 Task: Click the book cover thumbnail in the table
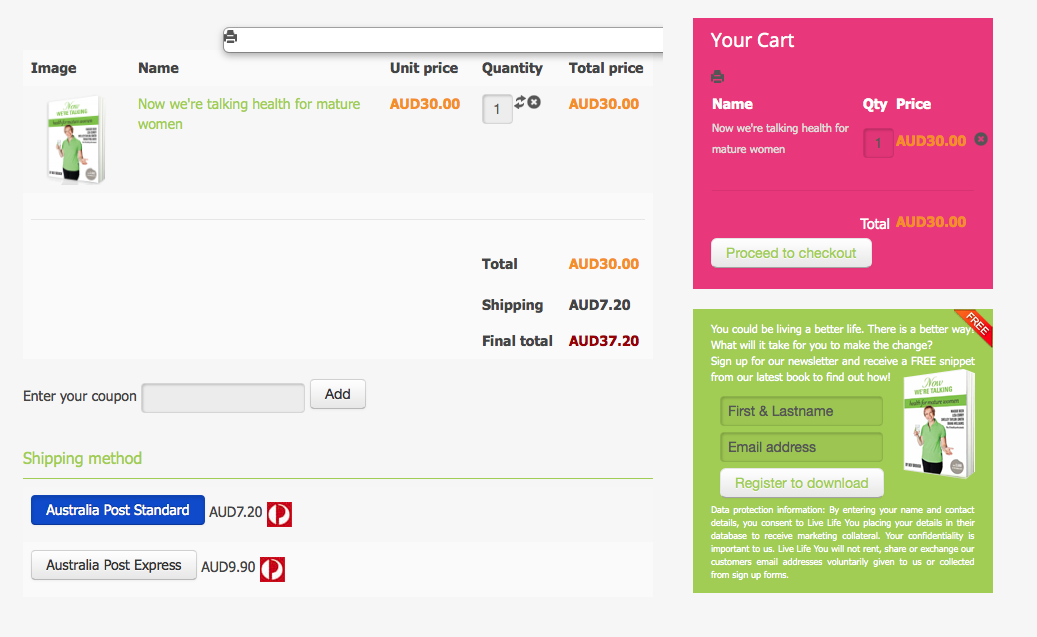pyautogui.click(x=75, y=141)
